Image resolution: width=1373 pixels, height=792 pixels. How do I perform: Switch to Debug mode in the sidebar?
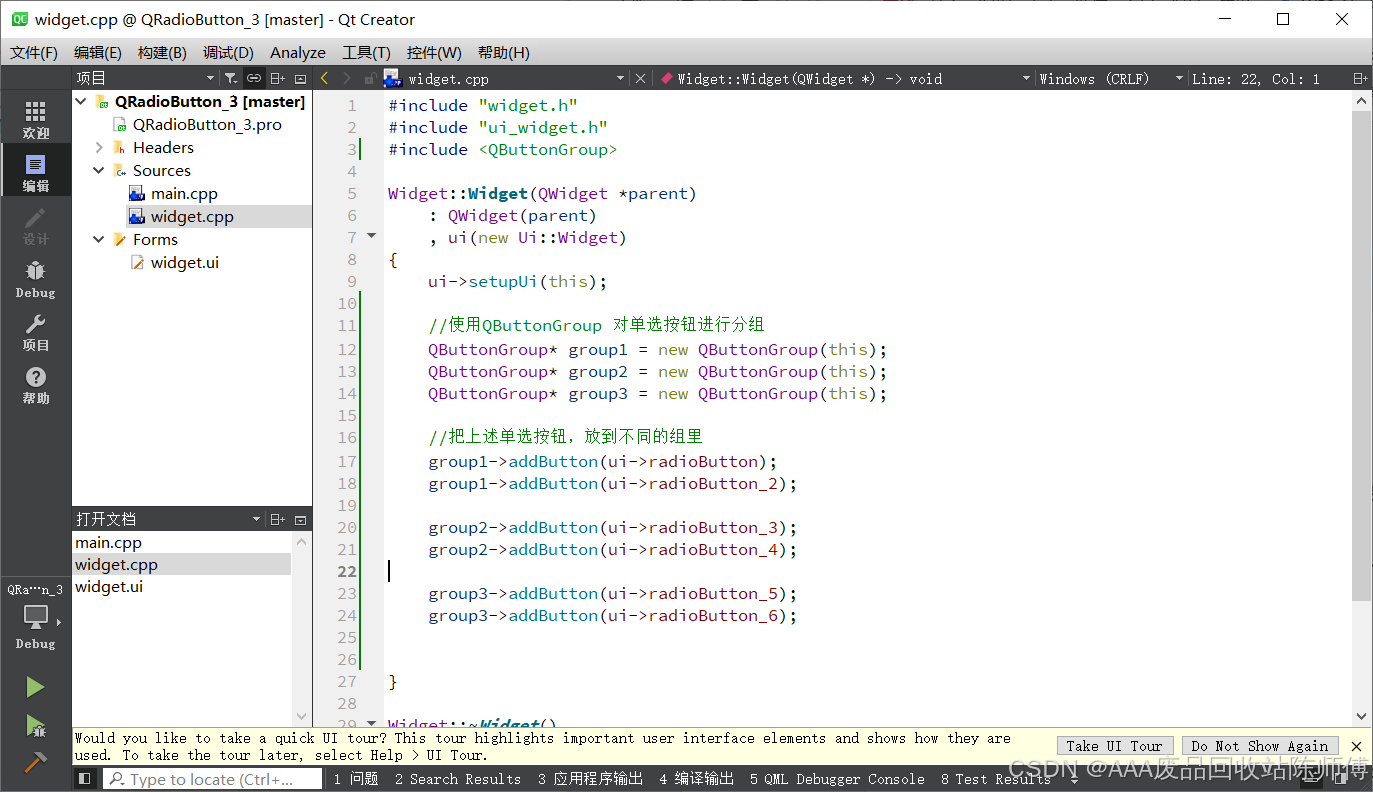(x=35, y=279)
